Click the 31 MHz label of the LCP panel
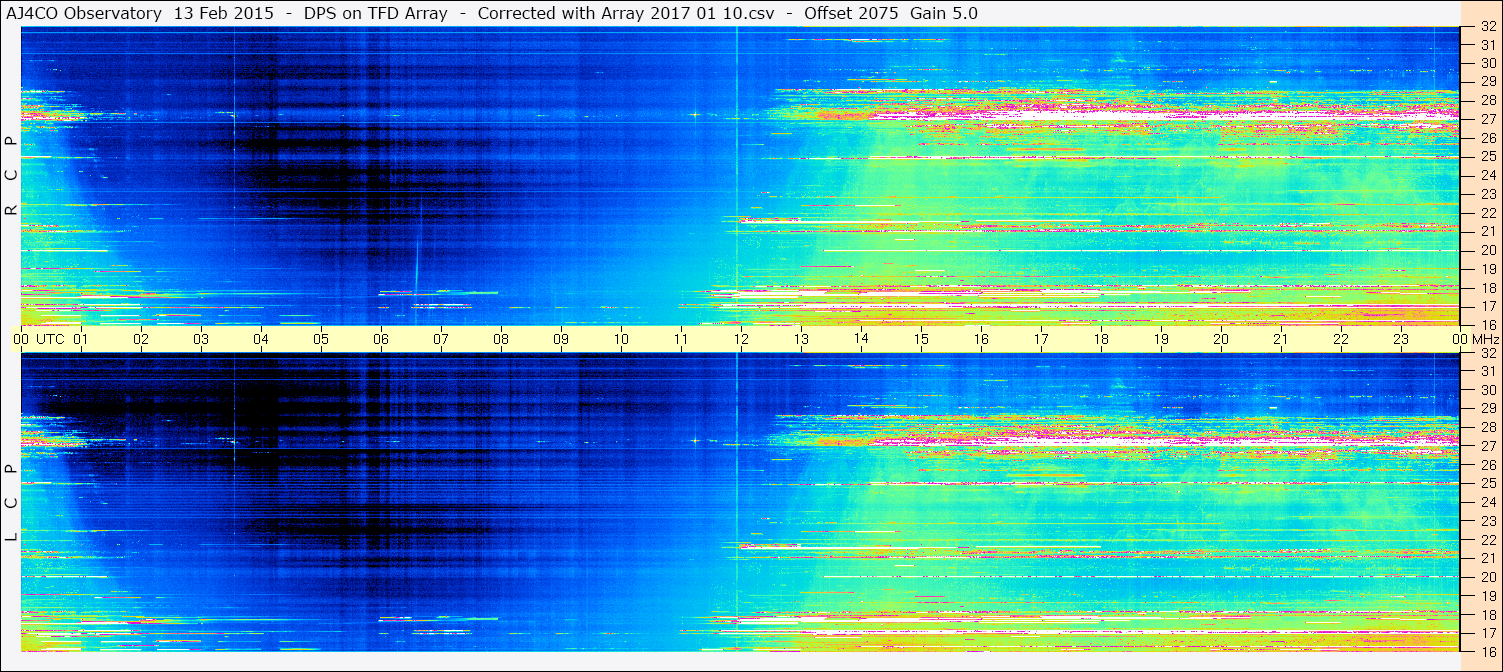 tap(1487, 371)
